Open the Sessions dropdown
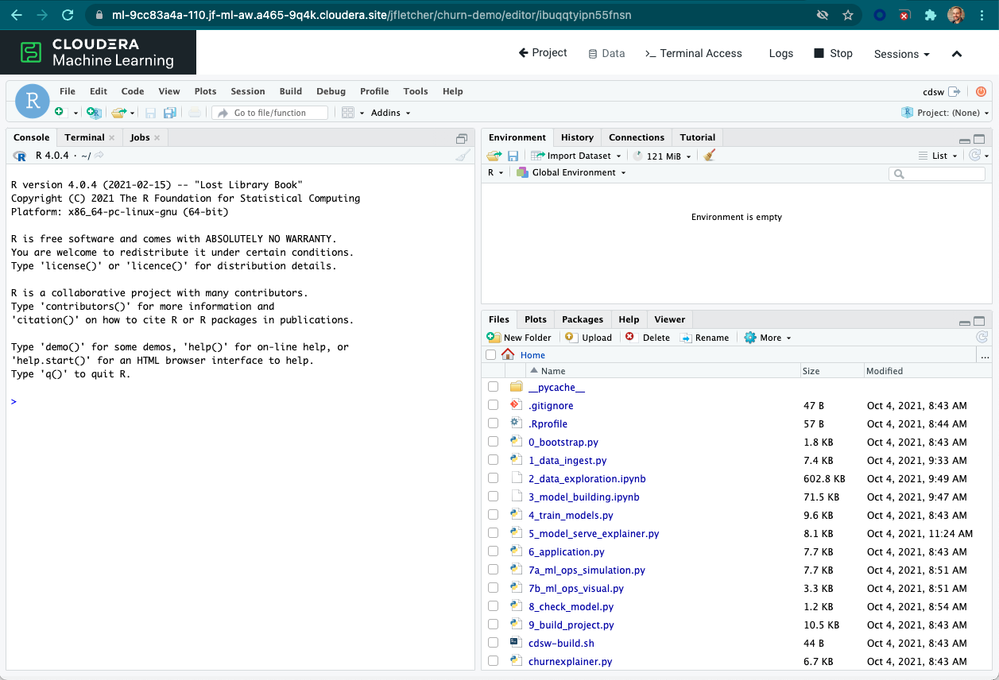Image resolution: width=999 pixels, height=680 pixels. (901, 54)
